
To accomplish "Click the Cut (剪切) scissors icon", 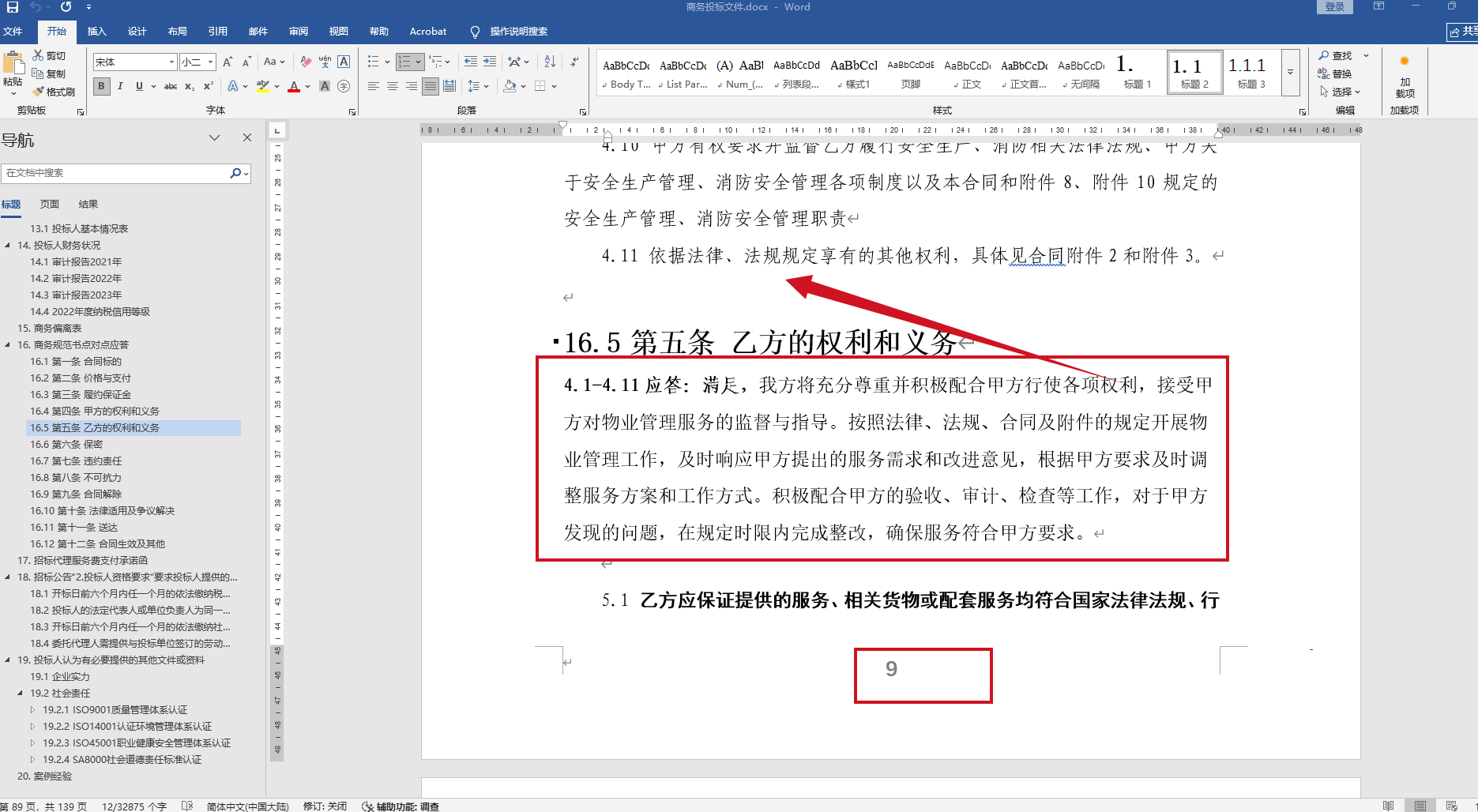I will coord(38,55).
